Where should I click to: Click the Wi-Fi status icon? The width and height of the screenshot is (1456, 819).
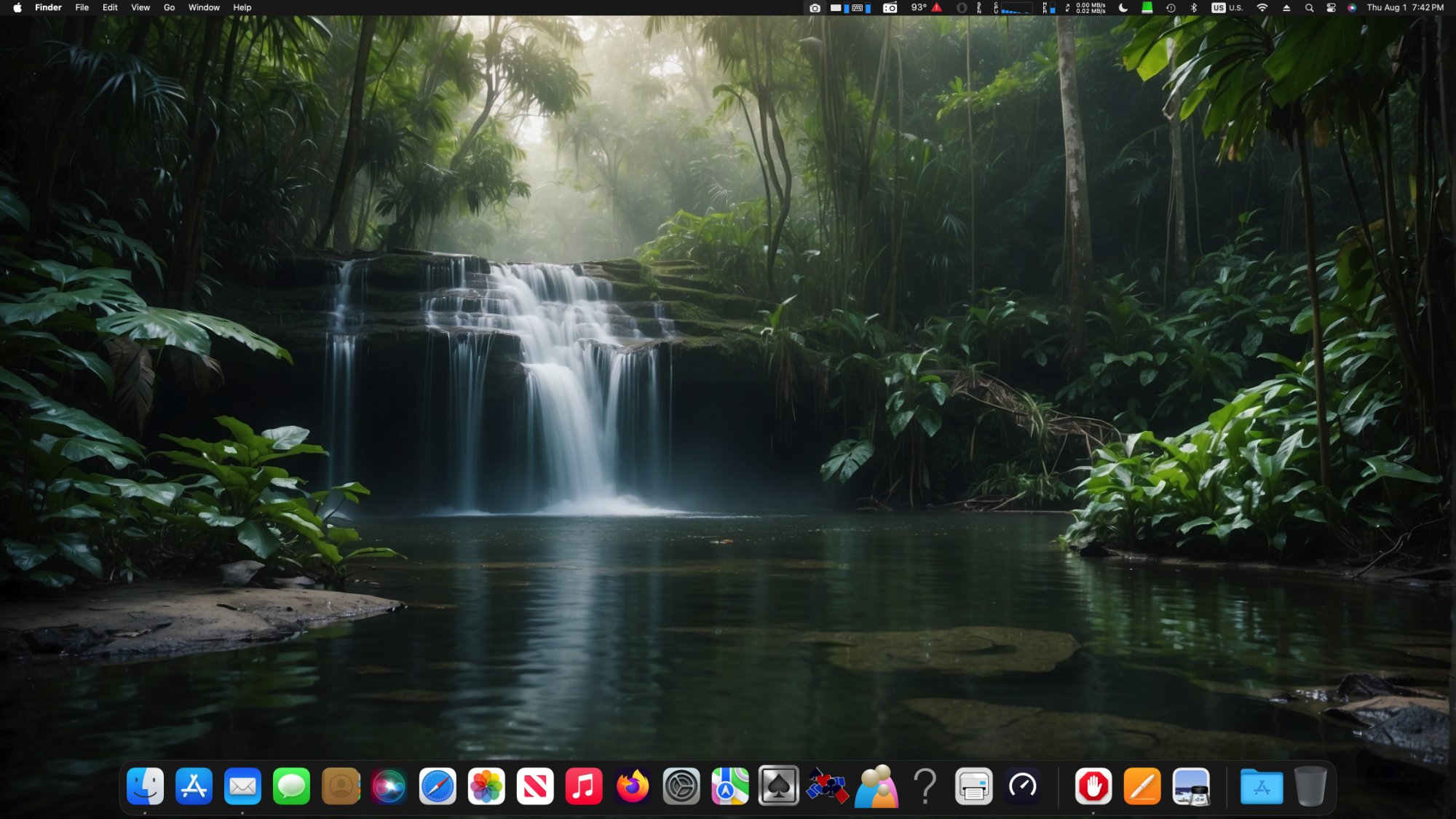[x=1262, y=7]
